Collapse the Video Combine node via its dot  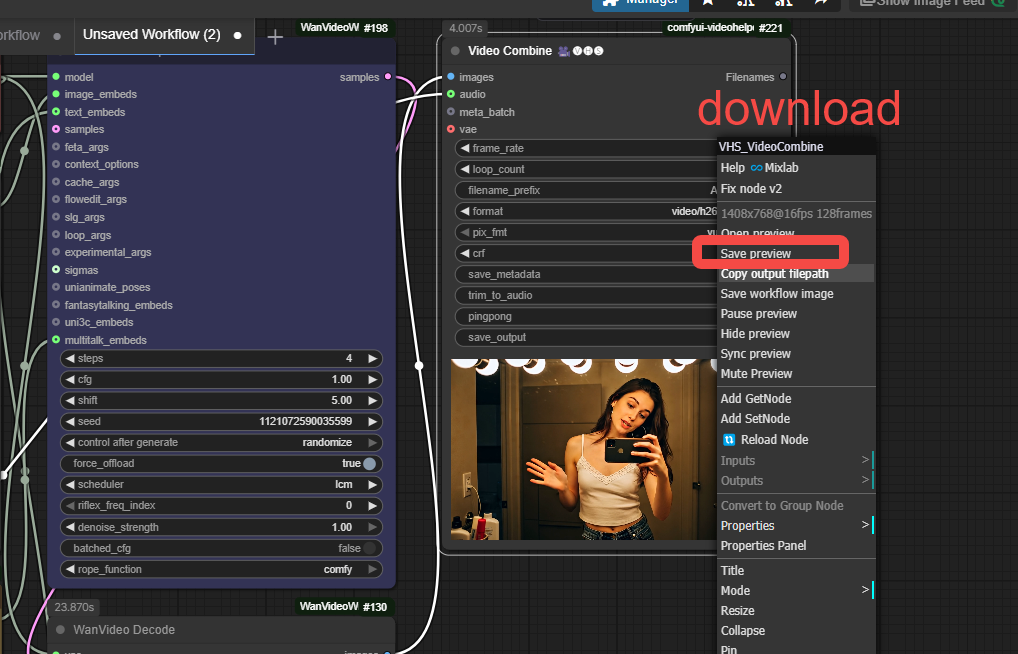(x=455, y=51)
